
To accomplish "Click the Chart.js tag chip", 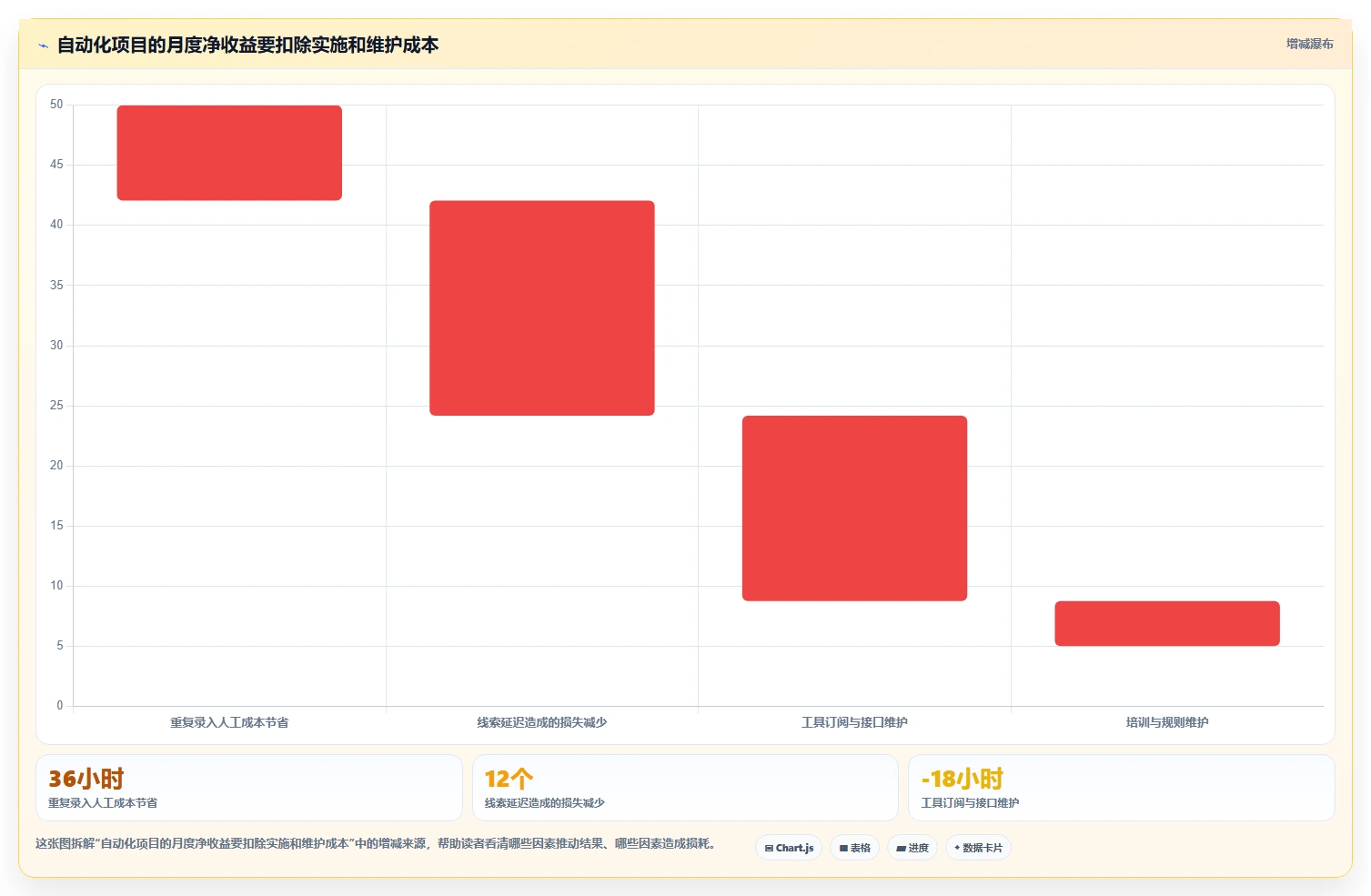I will 789,848.
